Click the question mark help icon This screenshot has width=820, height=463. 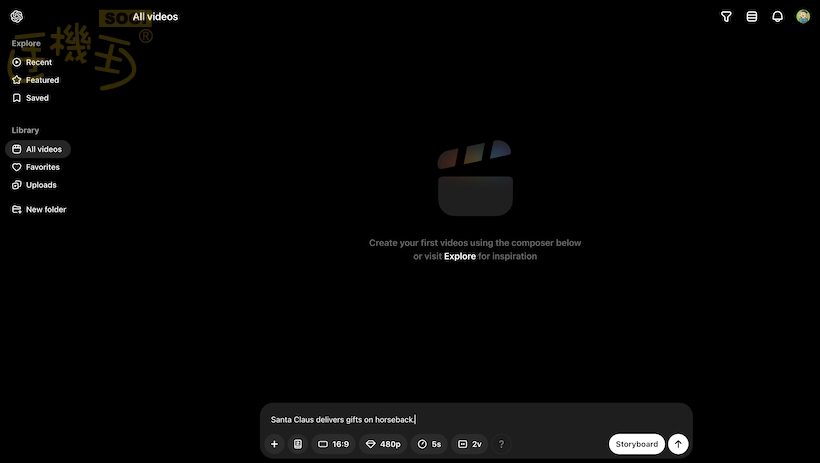coord(501,444)
